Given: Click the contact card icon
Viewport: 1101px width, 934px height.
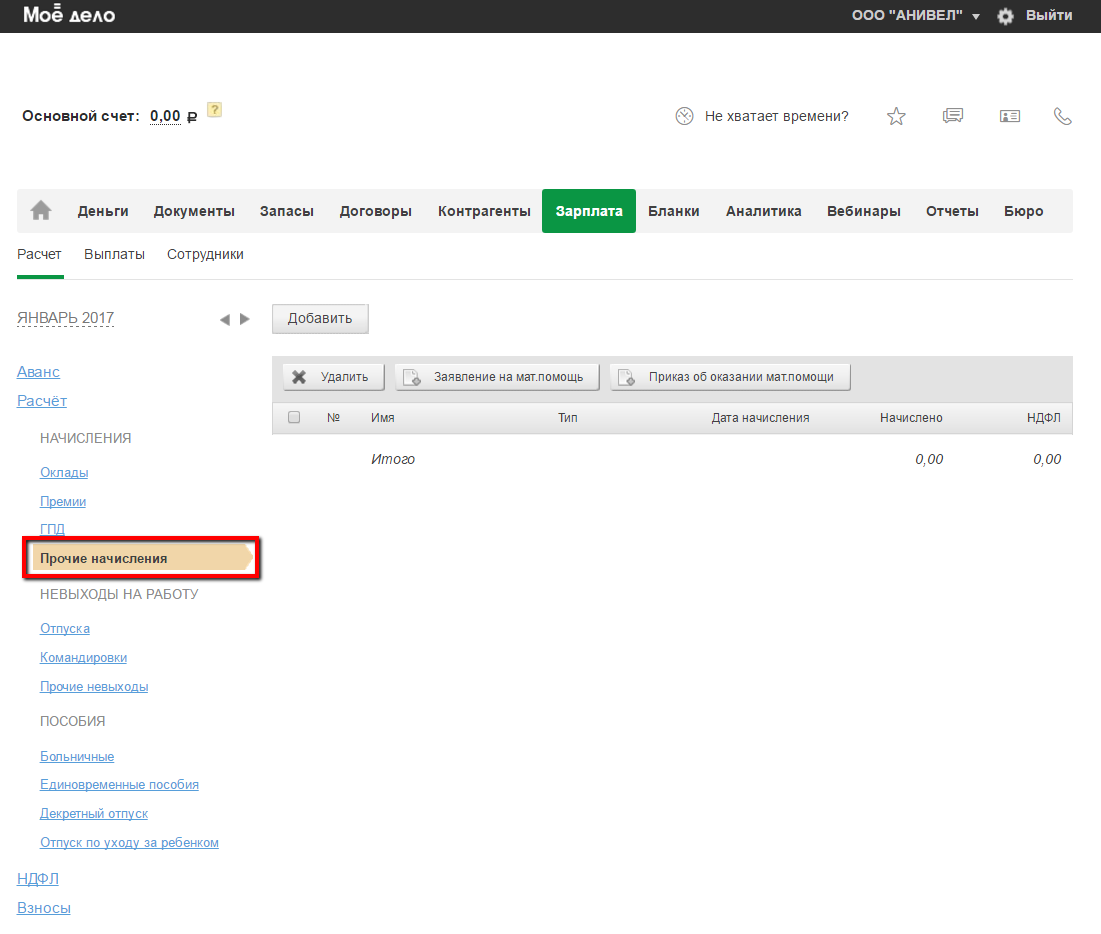Looking at the screenshot, I should (x=1010, y=116).
